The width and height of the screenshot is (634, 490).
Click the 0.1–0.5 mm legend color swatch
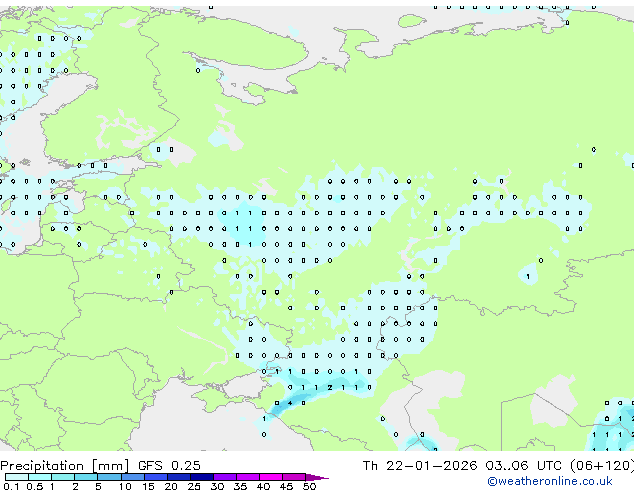pos(17,477)
